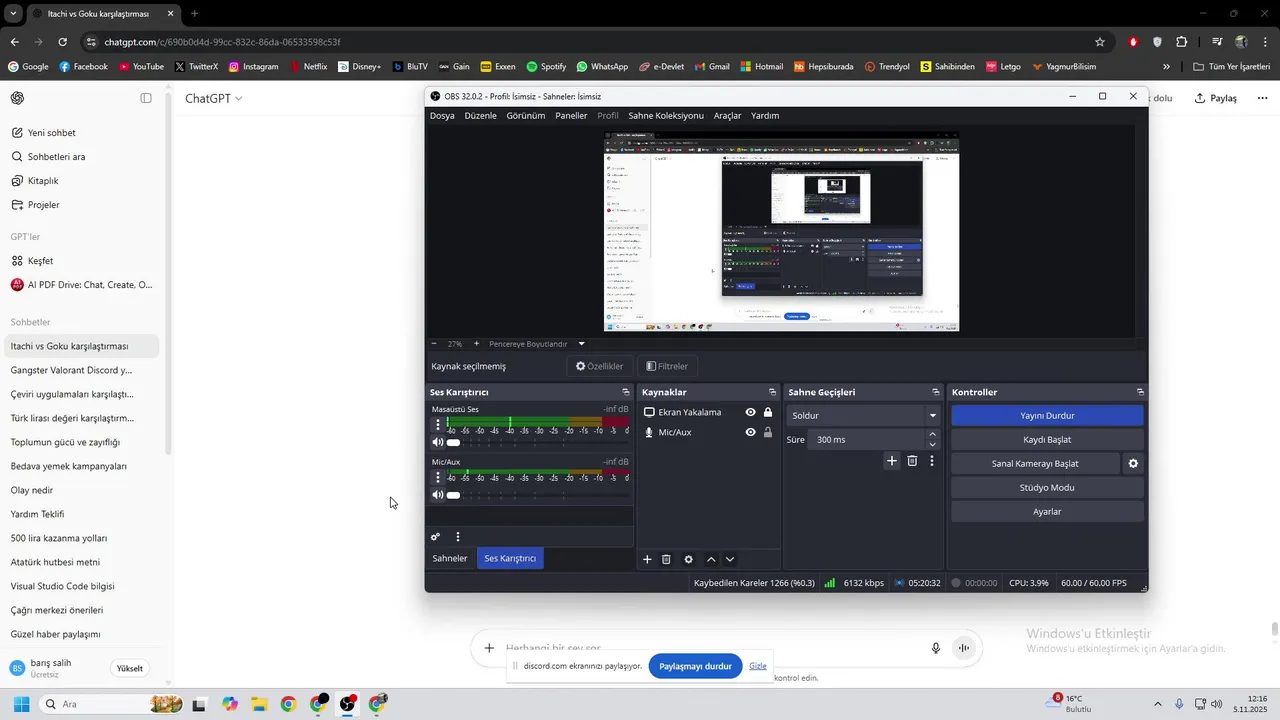The image size is (1280, 720).
Task: Click Yayını Durdur button
Action: [1047, 415]
